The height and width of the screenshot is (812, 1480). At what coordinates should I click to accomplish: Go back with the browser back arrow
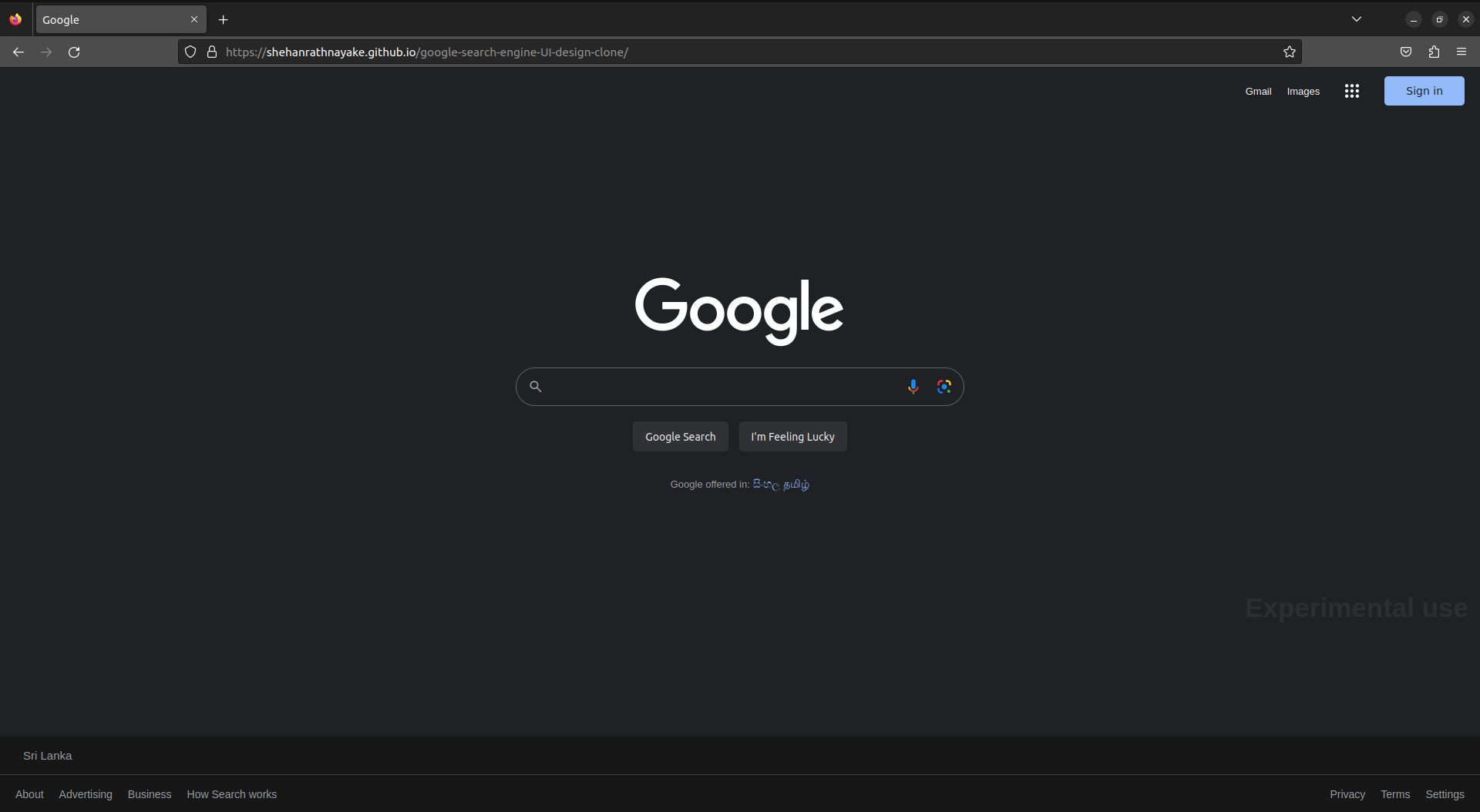[x=18, y=52]
